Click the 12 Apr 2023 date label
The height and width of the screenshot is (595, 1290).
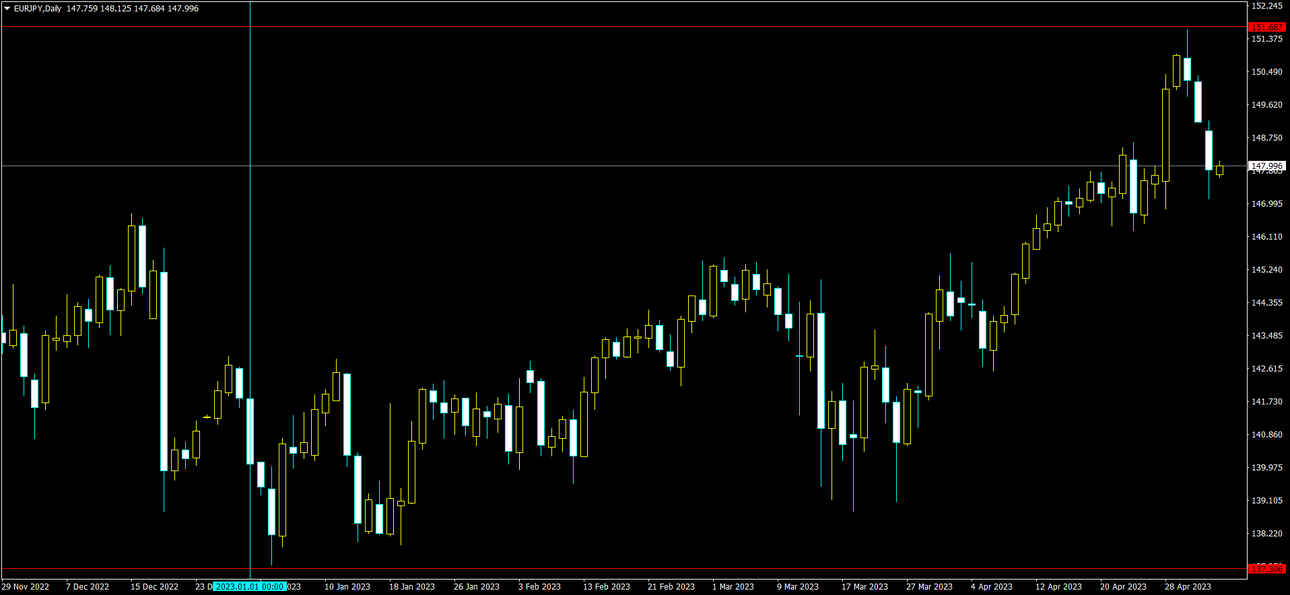coord(1059,587)
